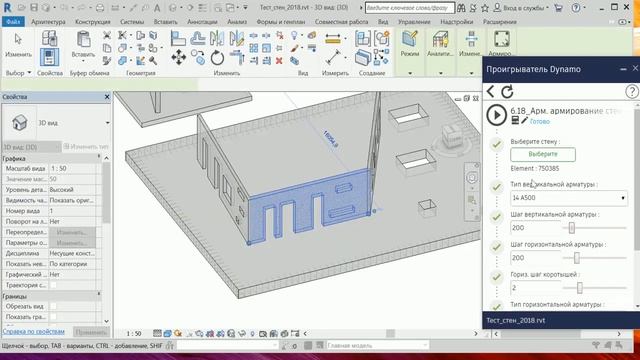Click the Create Assembly icon
This screenshot has height=360, width=640.
pos(362,38)
